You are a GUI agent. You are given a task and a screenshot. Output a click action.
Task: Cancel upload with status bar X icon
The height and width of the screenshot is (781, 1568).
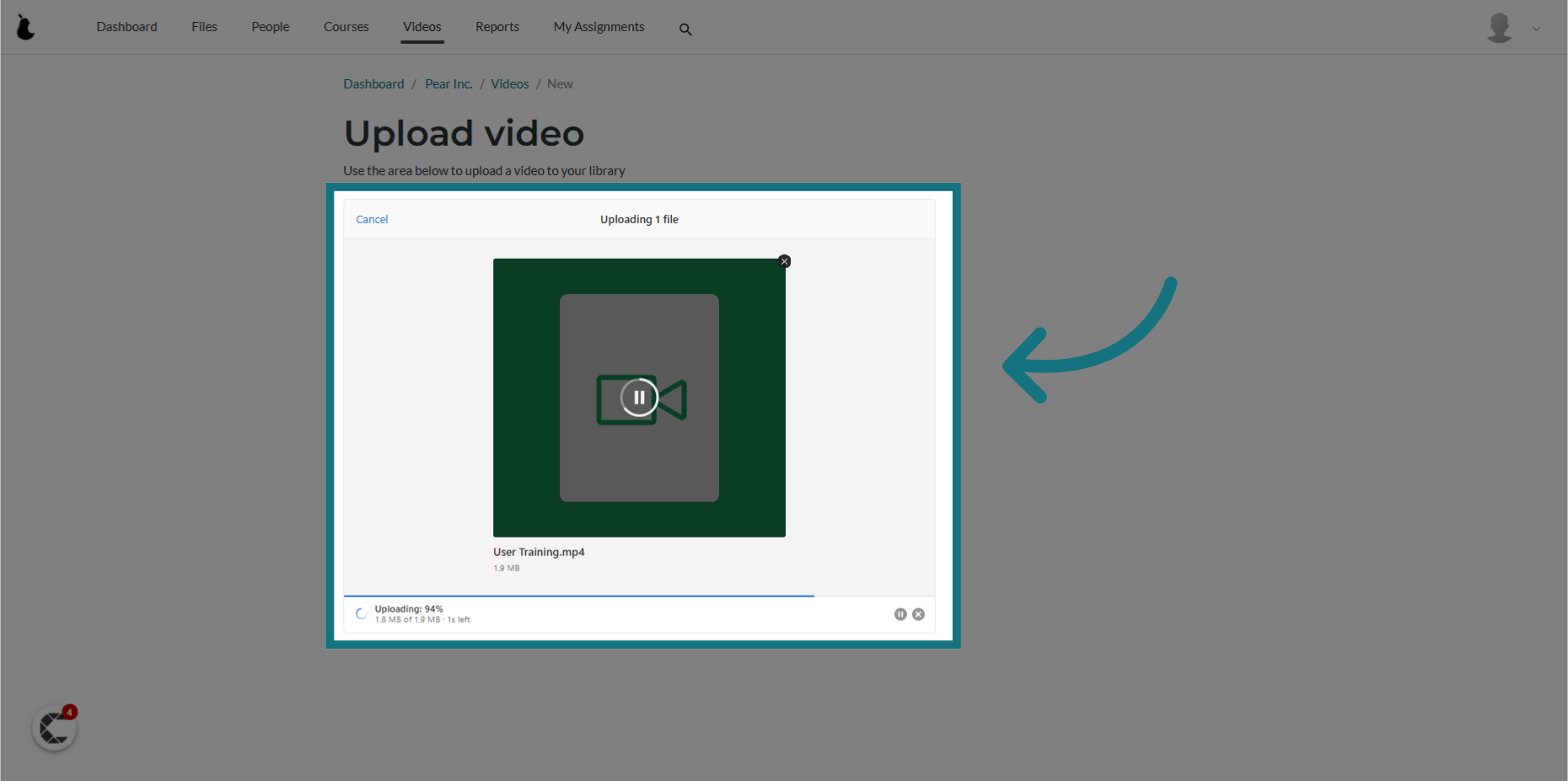919,614
